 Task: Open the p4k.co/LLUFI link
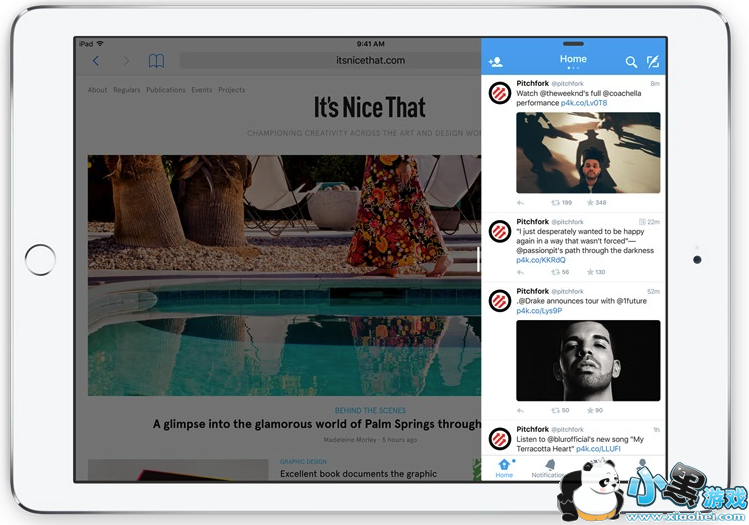[598, 449]
